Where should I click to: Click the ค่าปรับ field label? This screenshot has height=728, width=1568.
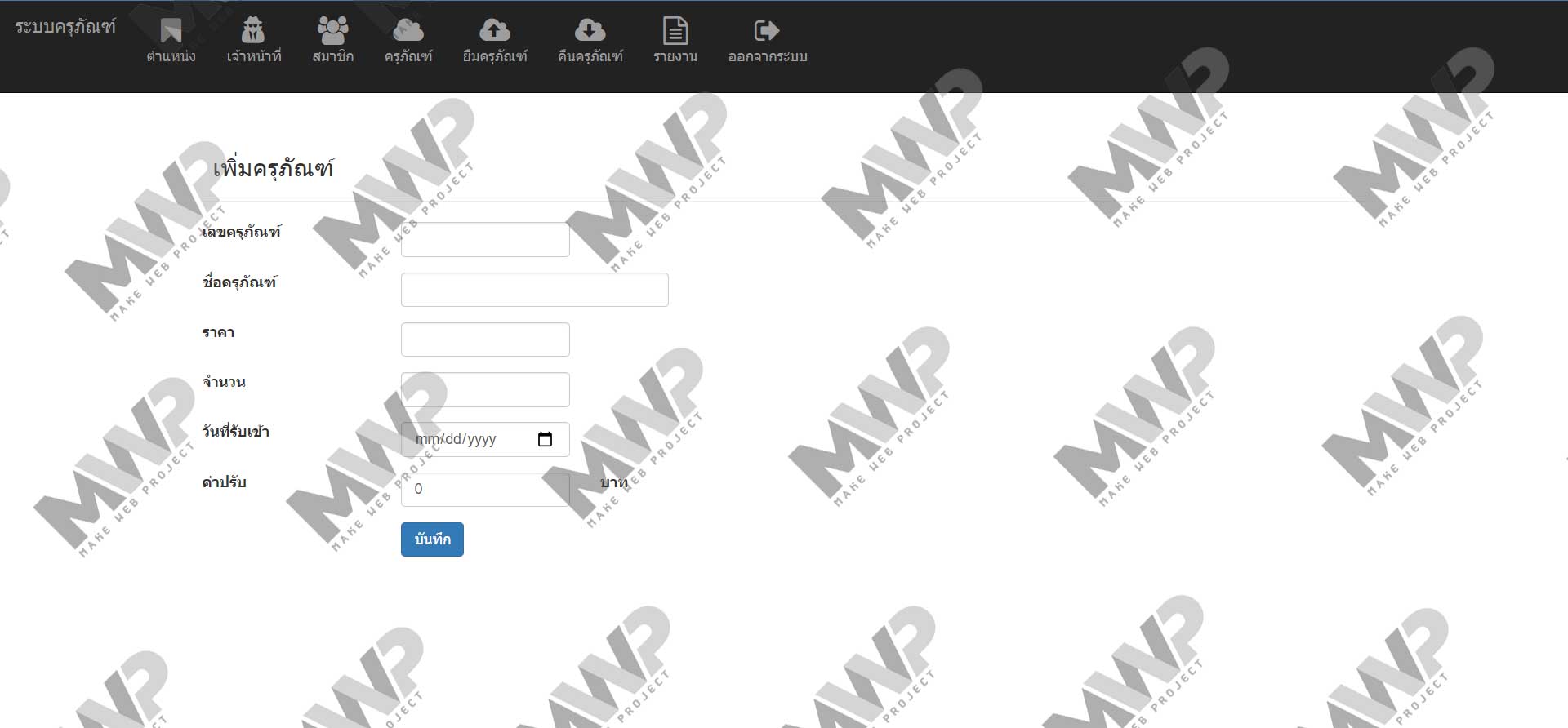225,482
